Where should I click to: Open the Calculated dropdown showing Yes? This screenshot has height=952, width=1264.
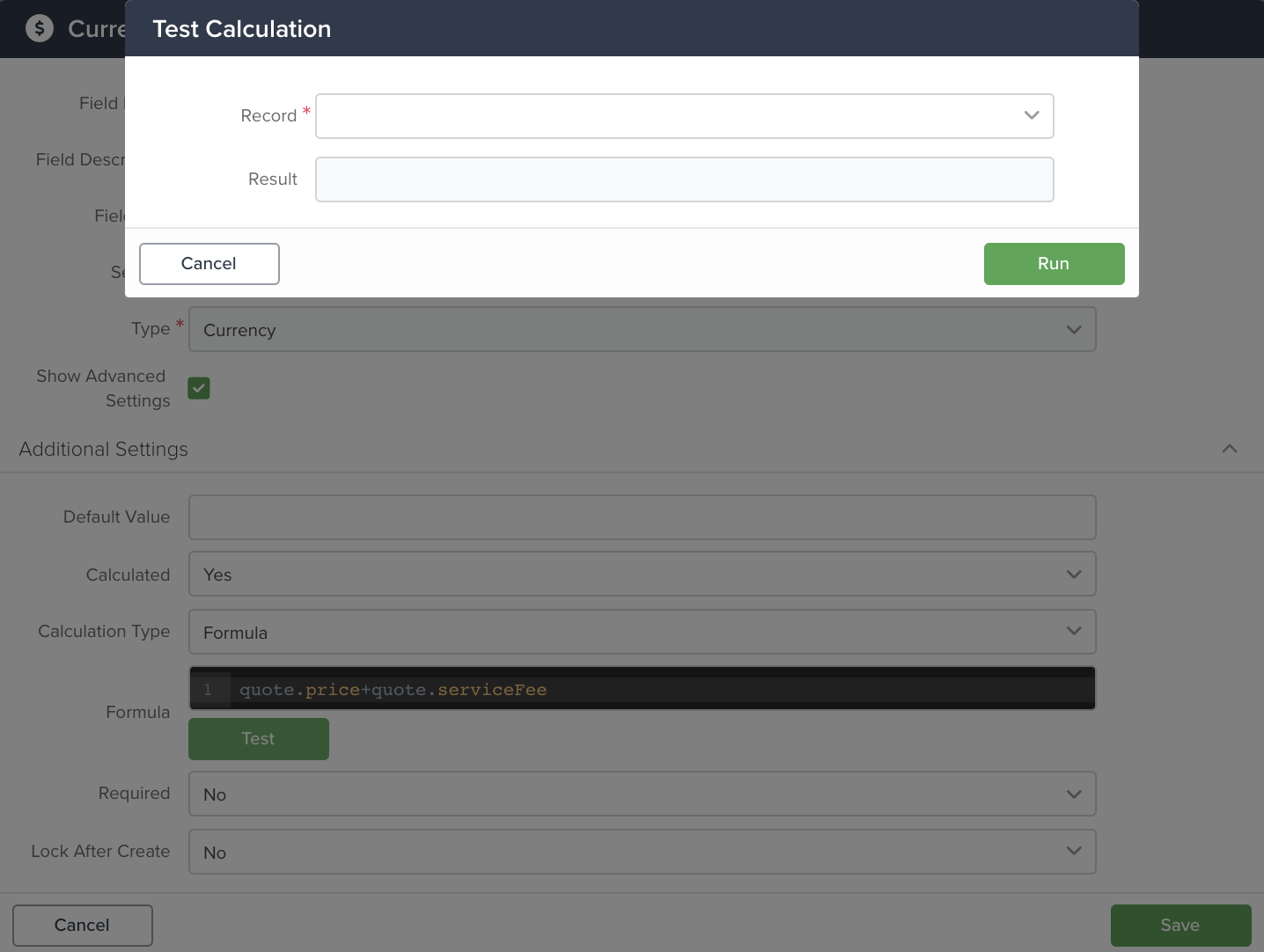click(x=643, y=574)
